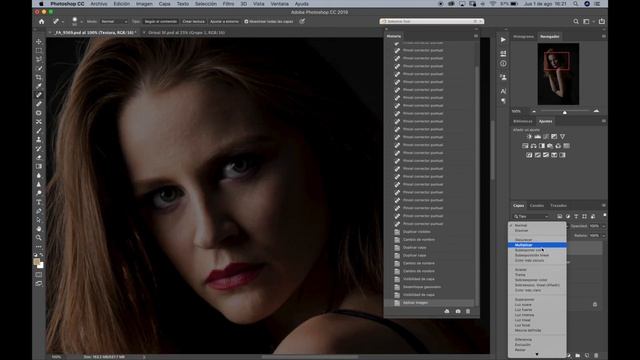Select the Quick Selection wand tool
640x360 pixels.
(x=39, y=69)
